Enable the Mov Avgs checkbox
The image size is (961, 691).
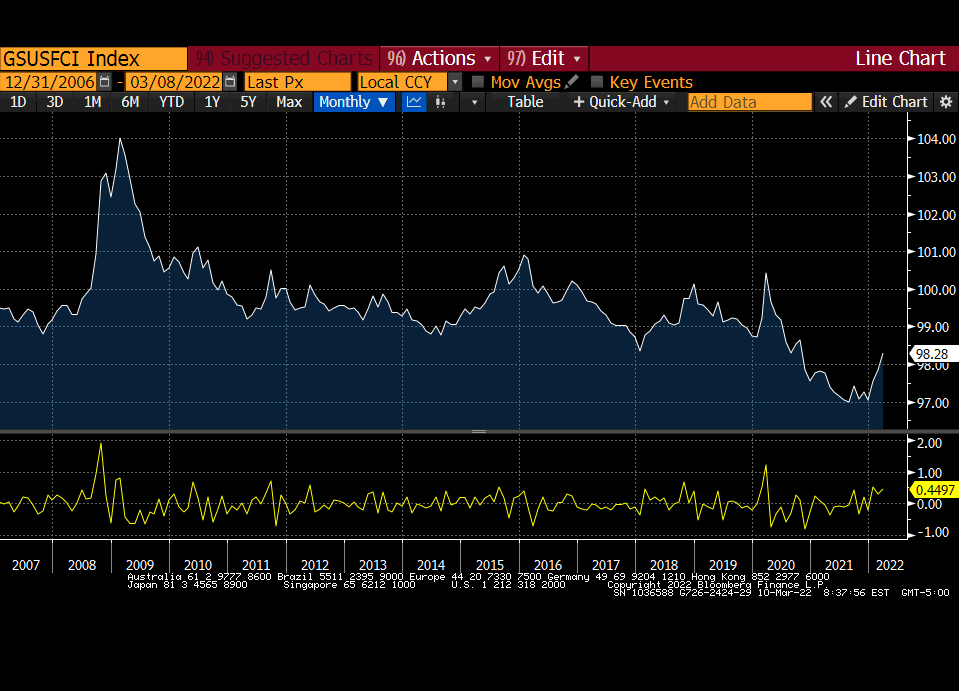click(x=478, y=82)
